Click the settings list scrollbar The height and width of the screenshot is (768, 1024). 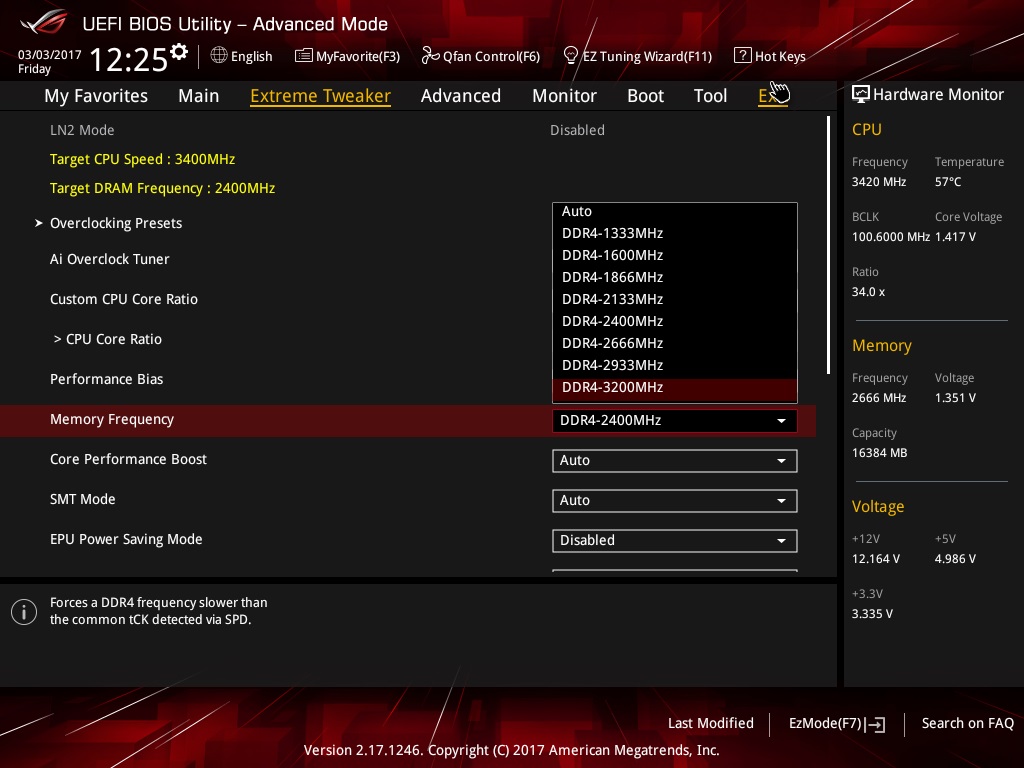tap(828, 245)
